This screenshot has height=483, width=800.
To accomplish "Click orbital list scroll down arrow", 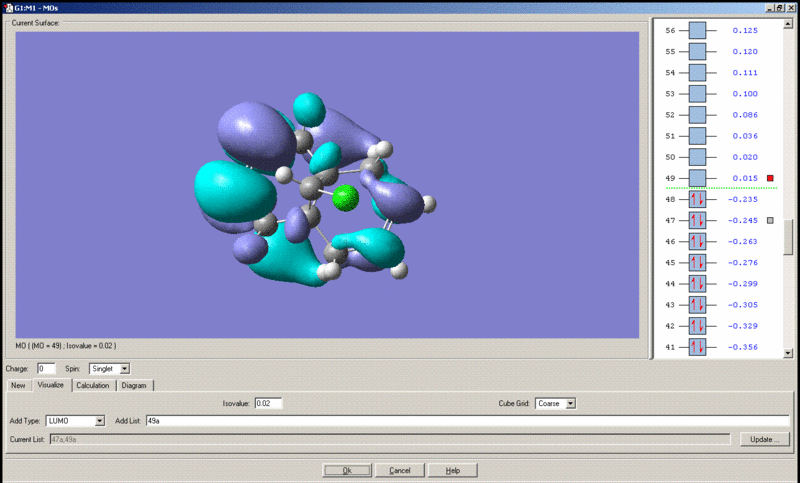I will click(788, 352).
